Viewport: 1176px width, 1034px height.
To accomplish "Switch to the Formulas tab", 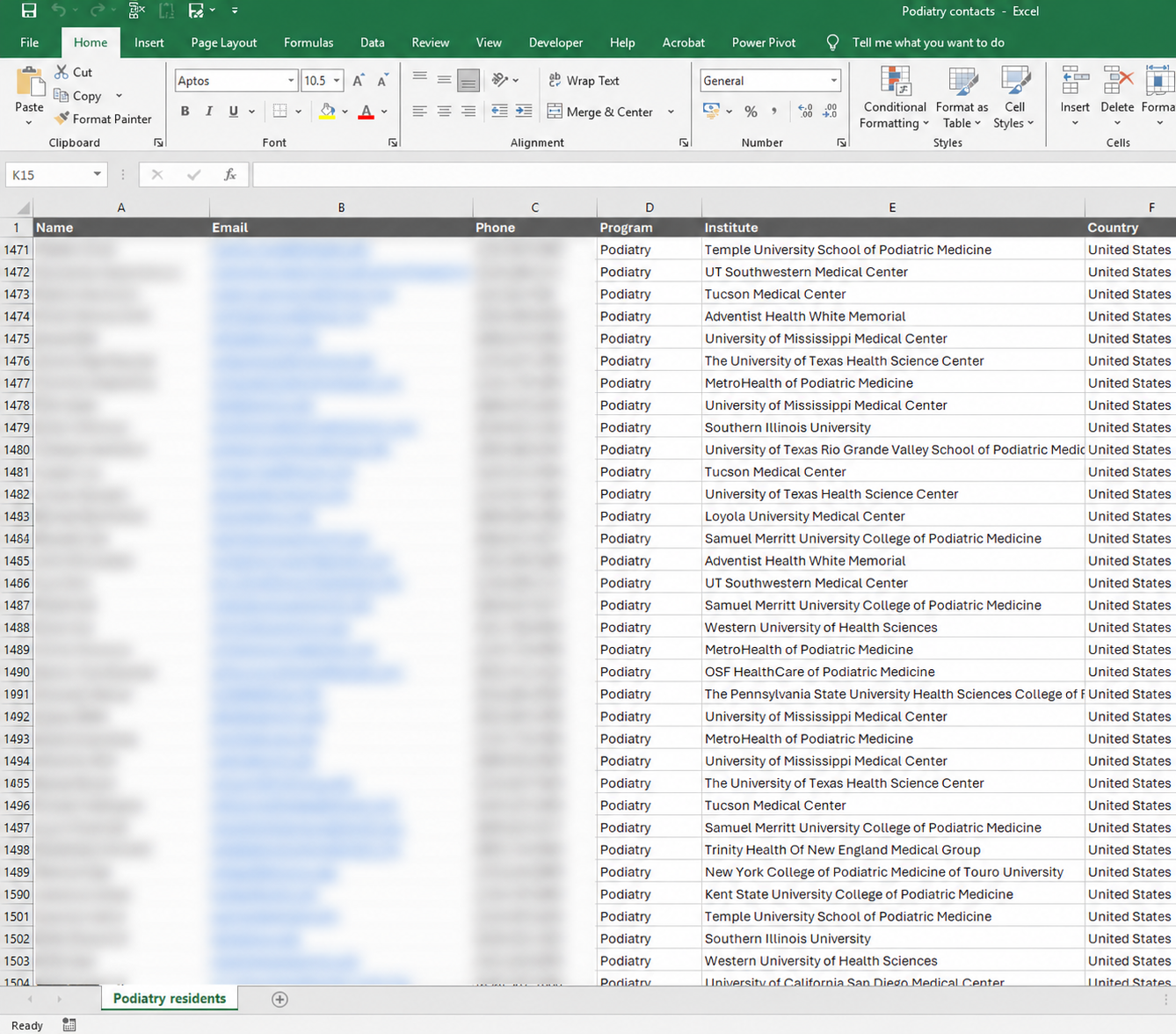I will pos(309,42).
